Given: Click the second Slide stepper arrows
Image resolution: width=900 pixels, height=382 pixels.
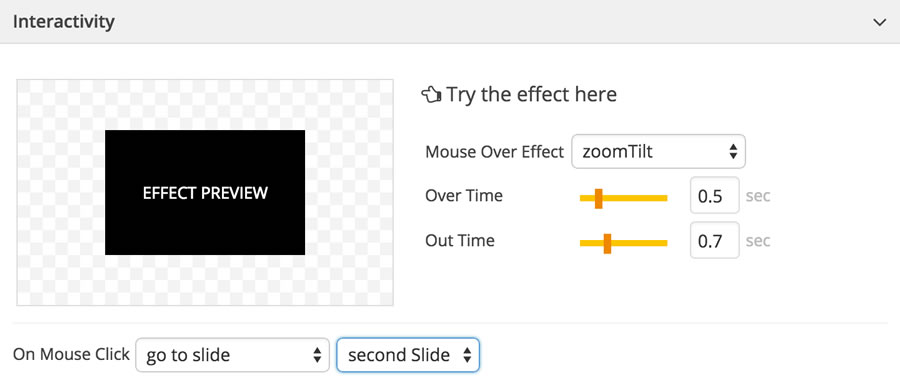Looking at the screenshot, I should pos(467,355).
